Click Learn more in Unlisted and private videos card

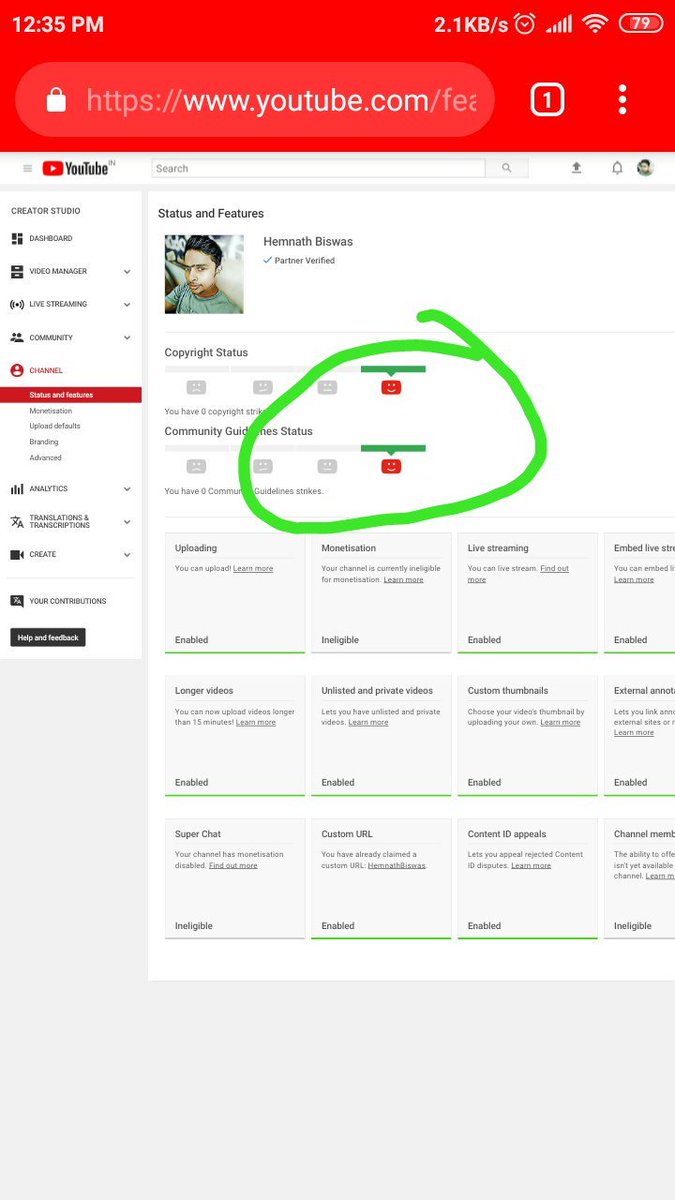click(x=368, y=722)
